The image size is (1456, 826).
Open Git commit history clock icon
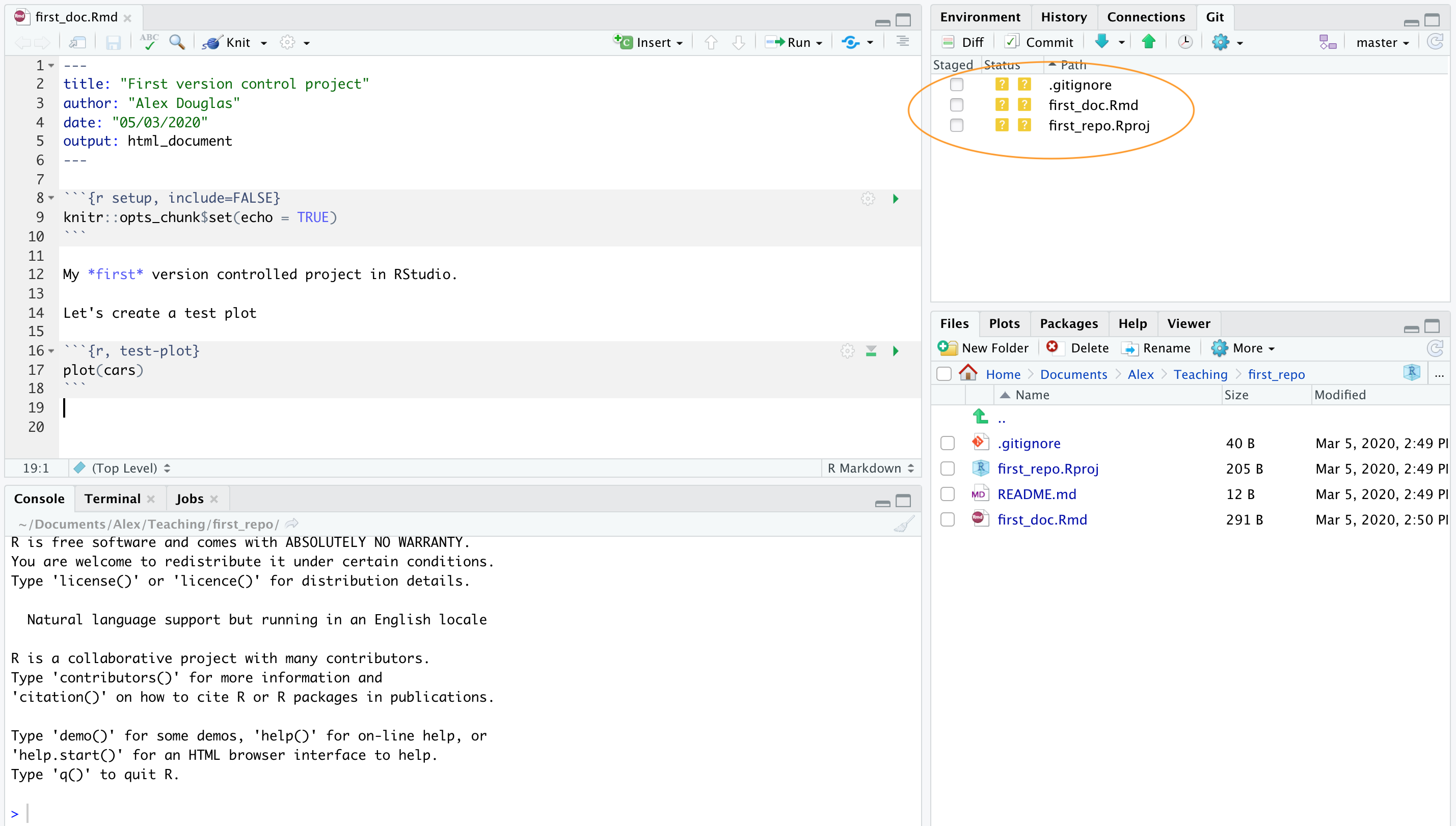point(1185,42)
